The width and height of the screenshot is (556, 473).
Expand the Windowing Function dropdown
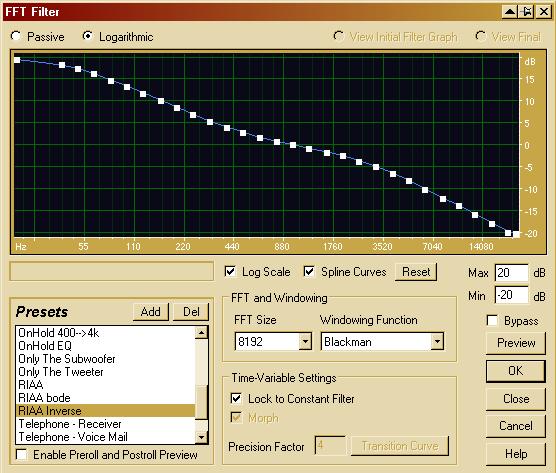437,342
